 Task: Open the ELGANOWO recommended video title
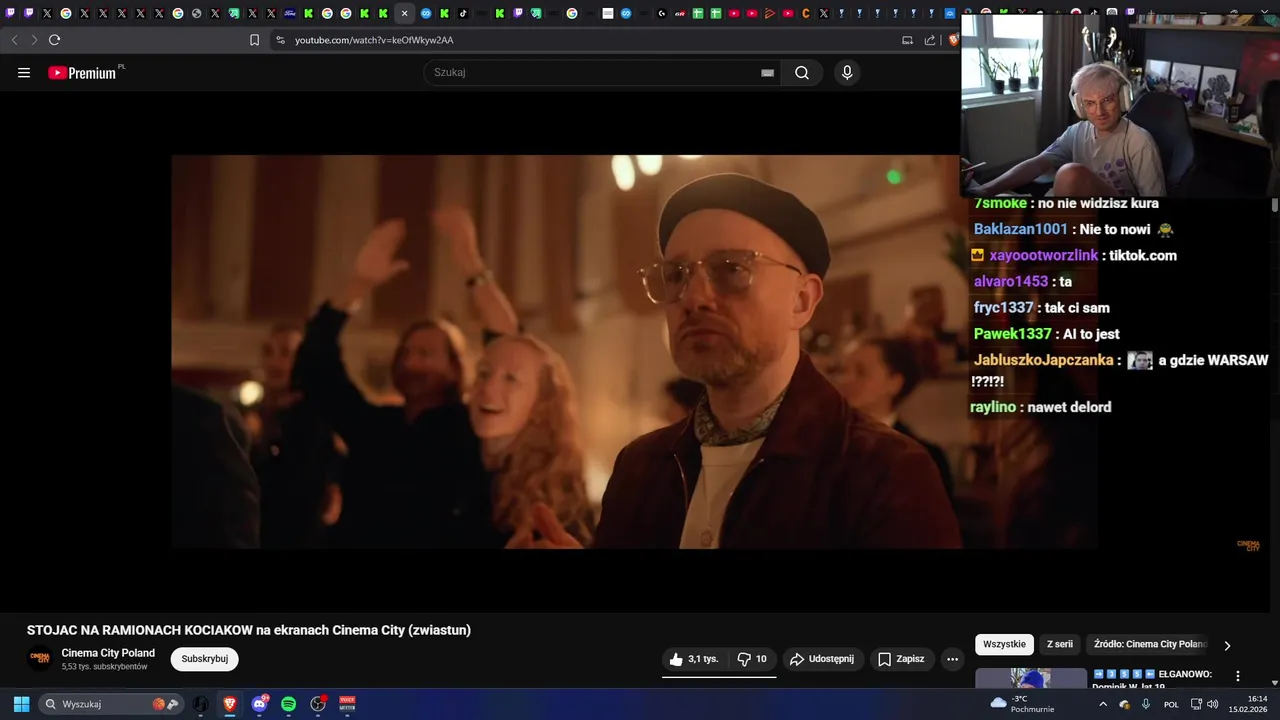coord(1152,680)
